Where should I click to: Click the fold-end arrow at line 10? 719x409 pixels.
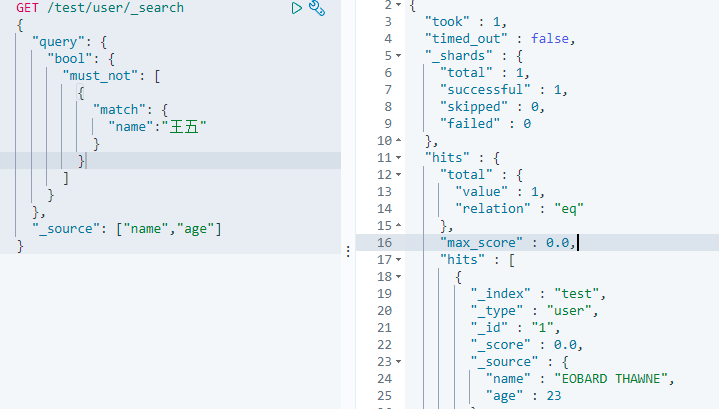pos(400,141)
